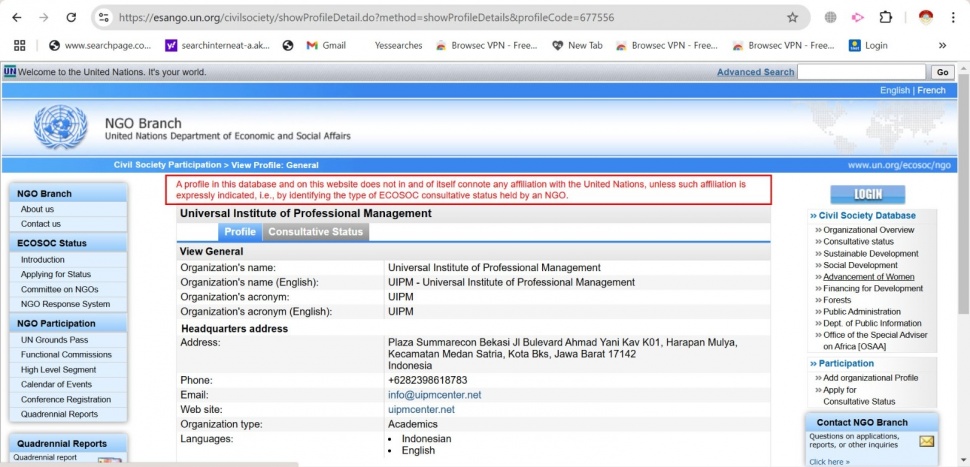Click the Add organizational Profile link
The height and width of the screenshot is (467, 970).
pos(870,378)
